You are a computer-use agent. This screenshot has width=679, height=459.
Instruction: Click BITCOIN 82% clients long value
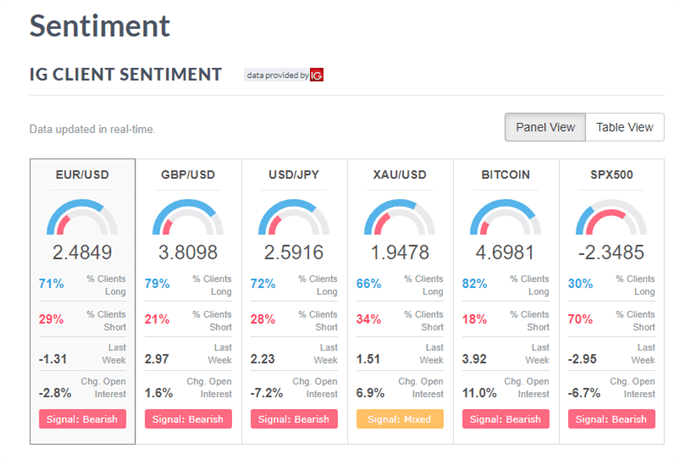point(475,284)
